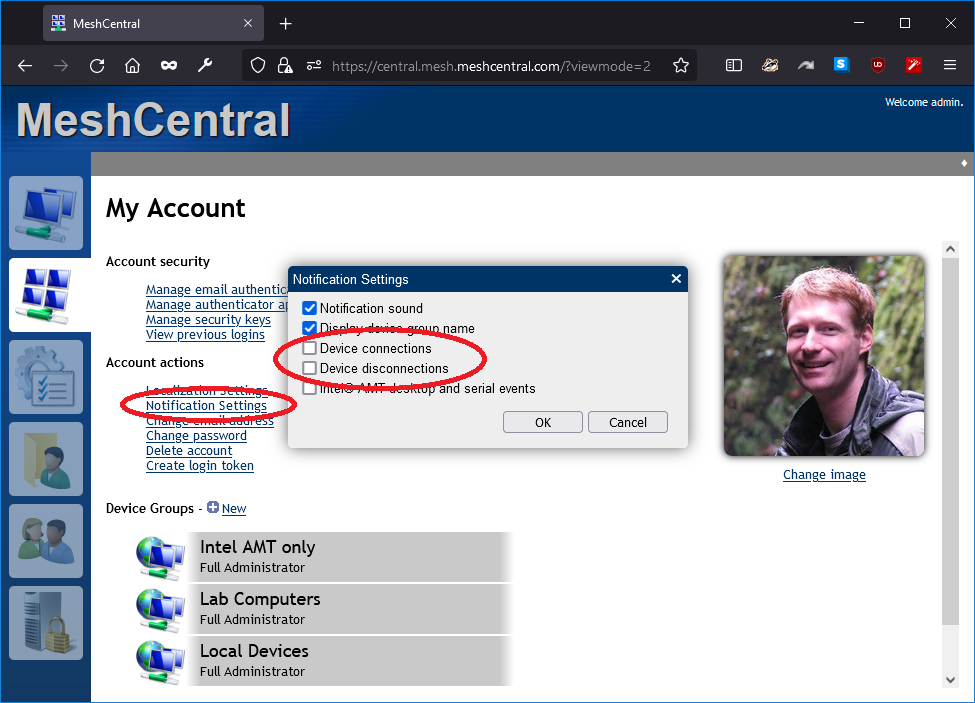The width and height of the screenshot is (975, 703).
Task: Click the Change password link
Action: [196, 435]
